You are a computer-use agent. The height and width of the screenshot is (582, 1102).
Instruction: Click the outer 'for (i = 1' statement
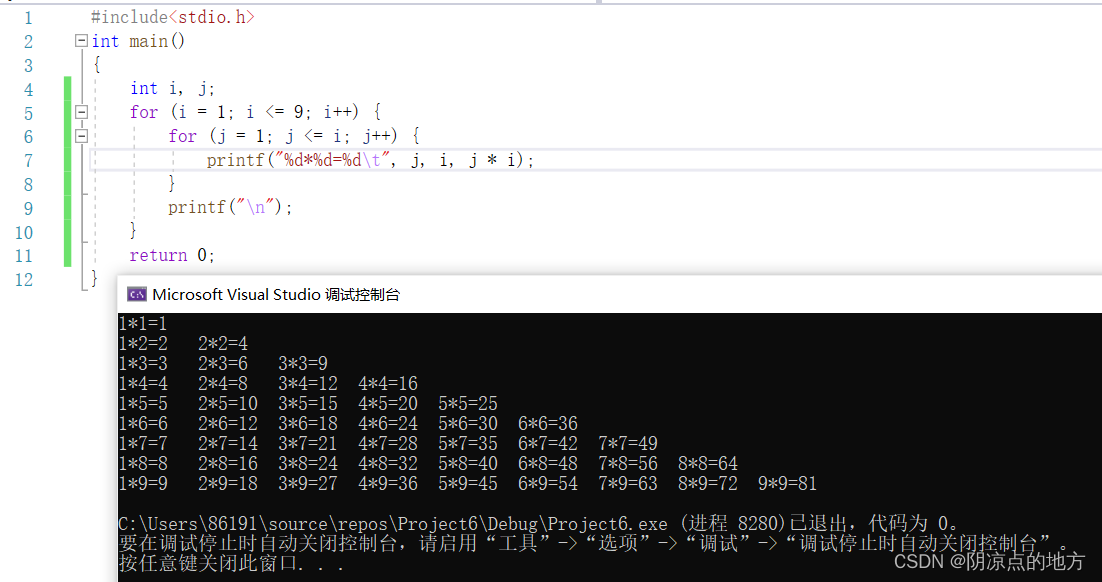pyautogui.click(x=255, y=112)
